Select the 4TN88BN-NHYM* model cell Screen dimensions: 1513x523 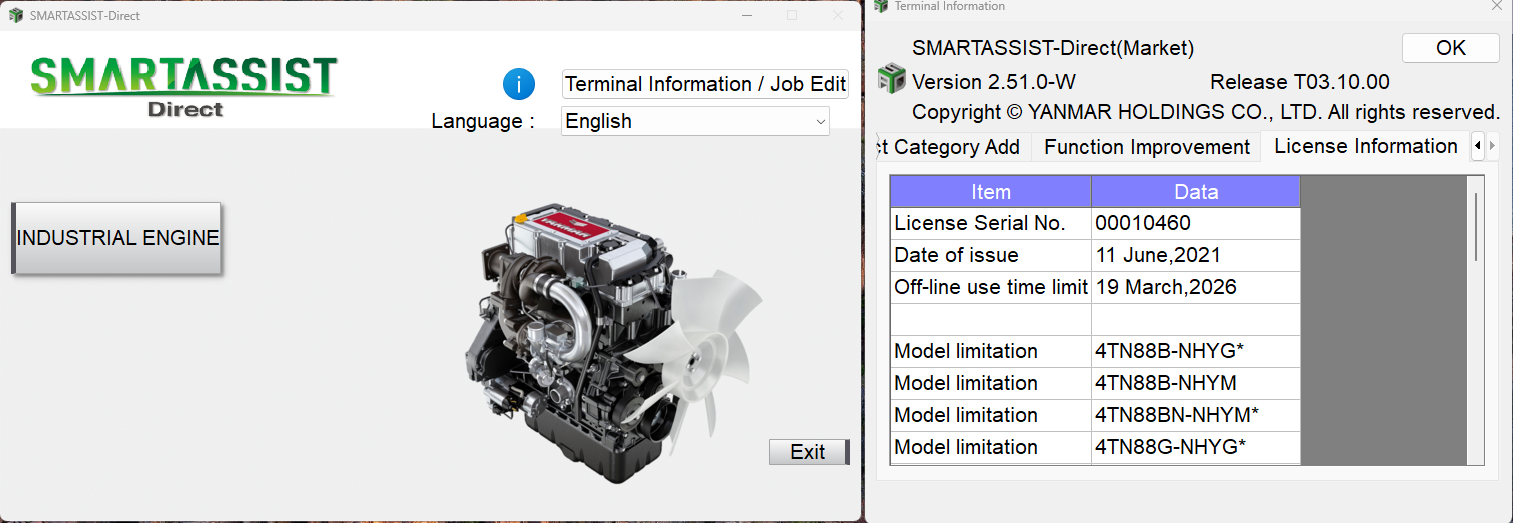point(1196,415)
